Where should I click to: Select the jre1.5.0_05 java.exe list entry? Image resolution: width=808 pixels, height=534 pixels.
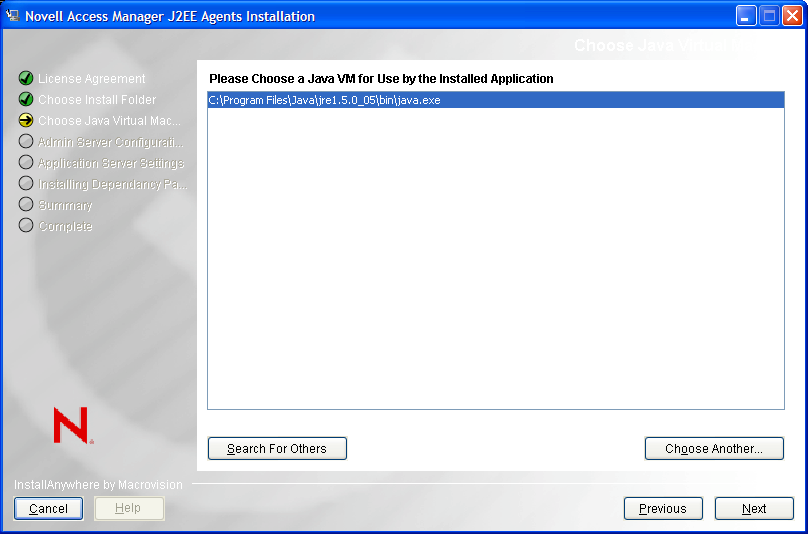click(496, 100)
